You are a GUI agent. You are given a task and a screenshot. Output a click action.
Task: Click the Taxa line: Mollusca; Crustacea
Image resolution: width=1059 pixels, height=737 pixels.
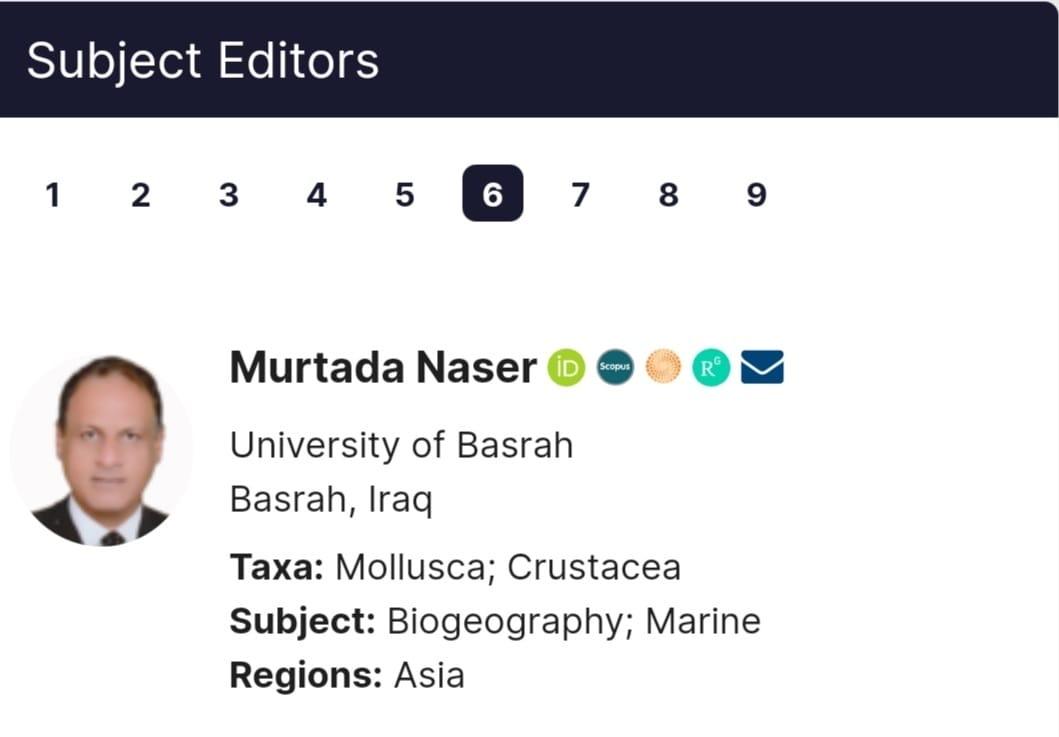[455, 567]
